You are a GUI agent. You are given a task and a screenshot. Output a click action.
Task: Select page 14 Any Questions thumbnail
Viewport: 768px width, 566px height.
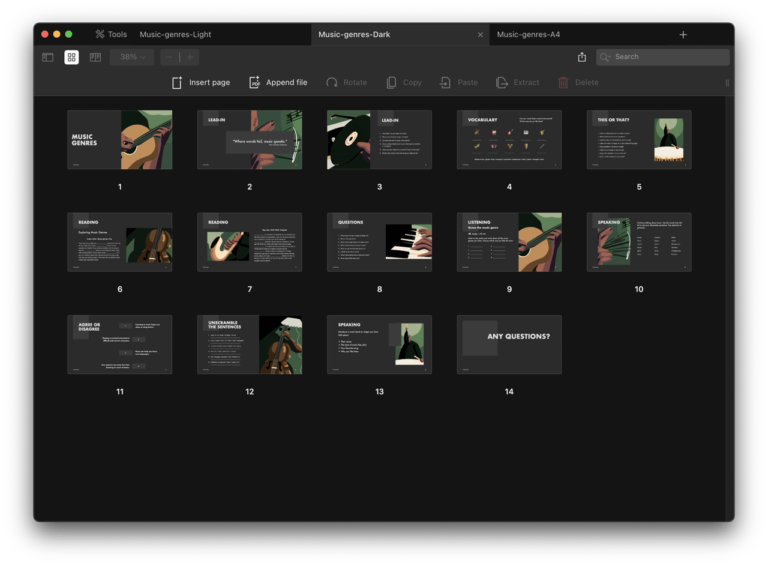pos(509,345)
